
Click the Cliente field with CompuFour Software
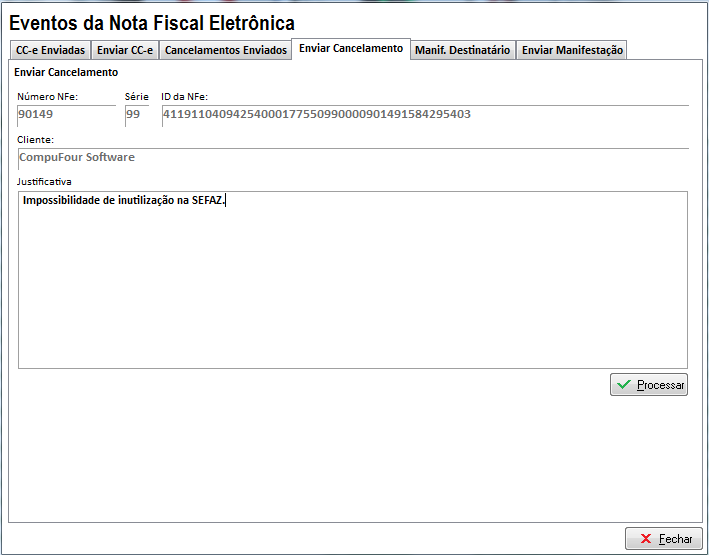(x=353, y=157)
